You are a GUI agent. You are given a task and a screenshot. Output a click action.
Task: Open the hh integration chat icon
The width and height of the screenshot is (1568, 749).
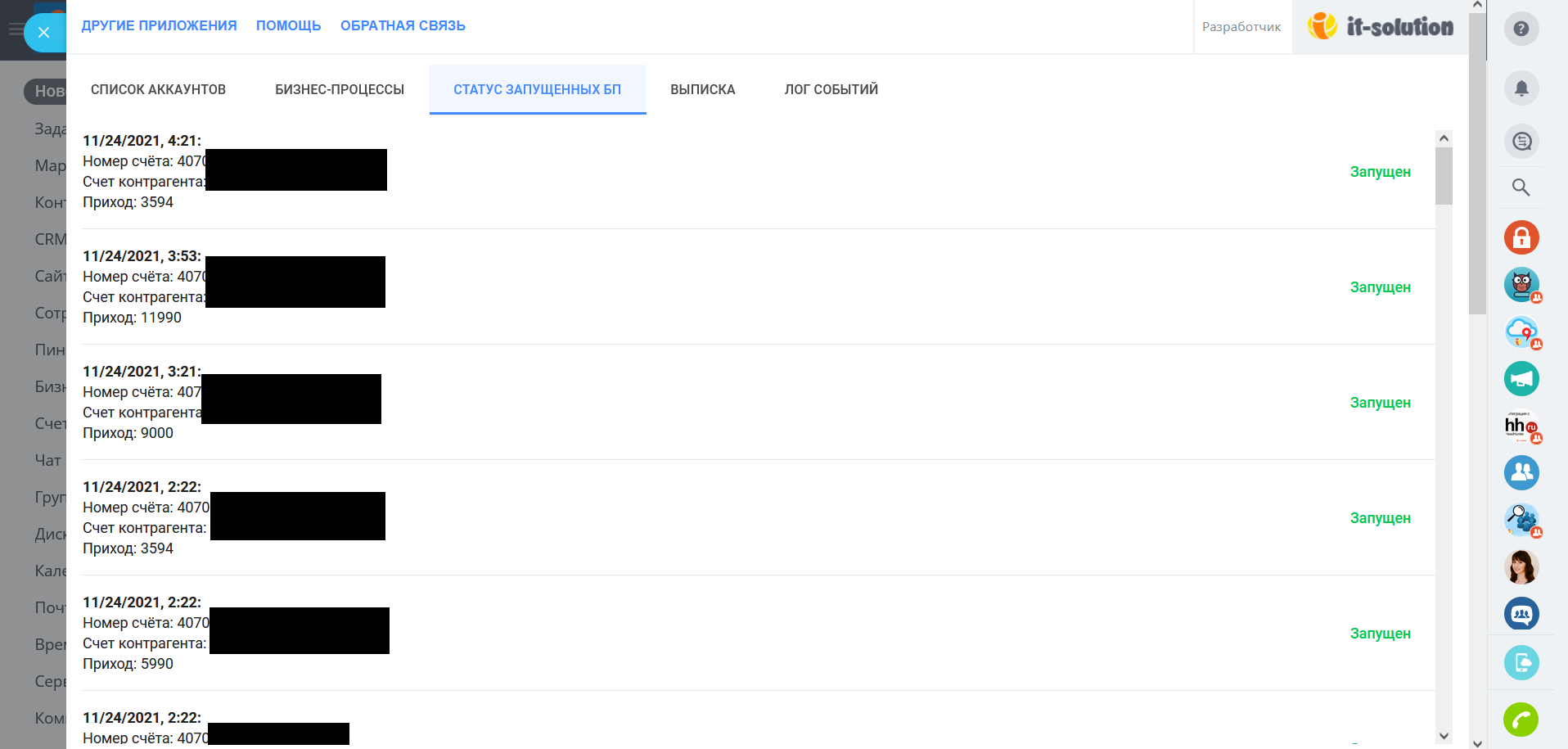coord(1521,426)
